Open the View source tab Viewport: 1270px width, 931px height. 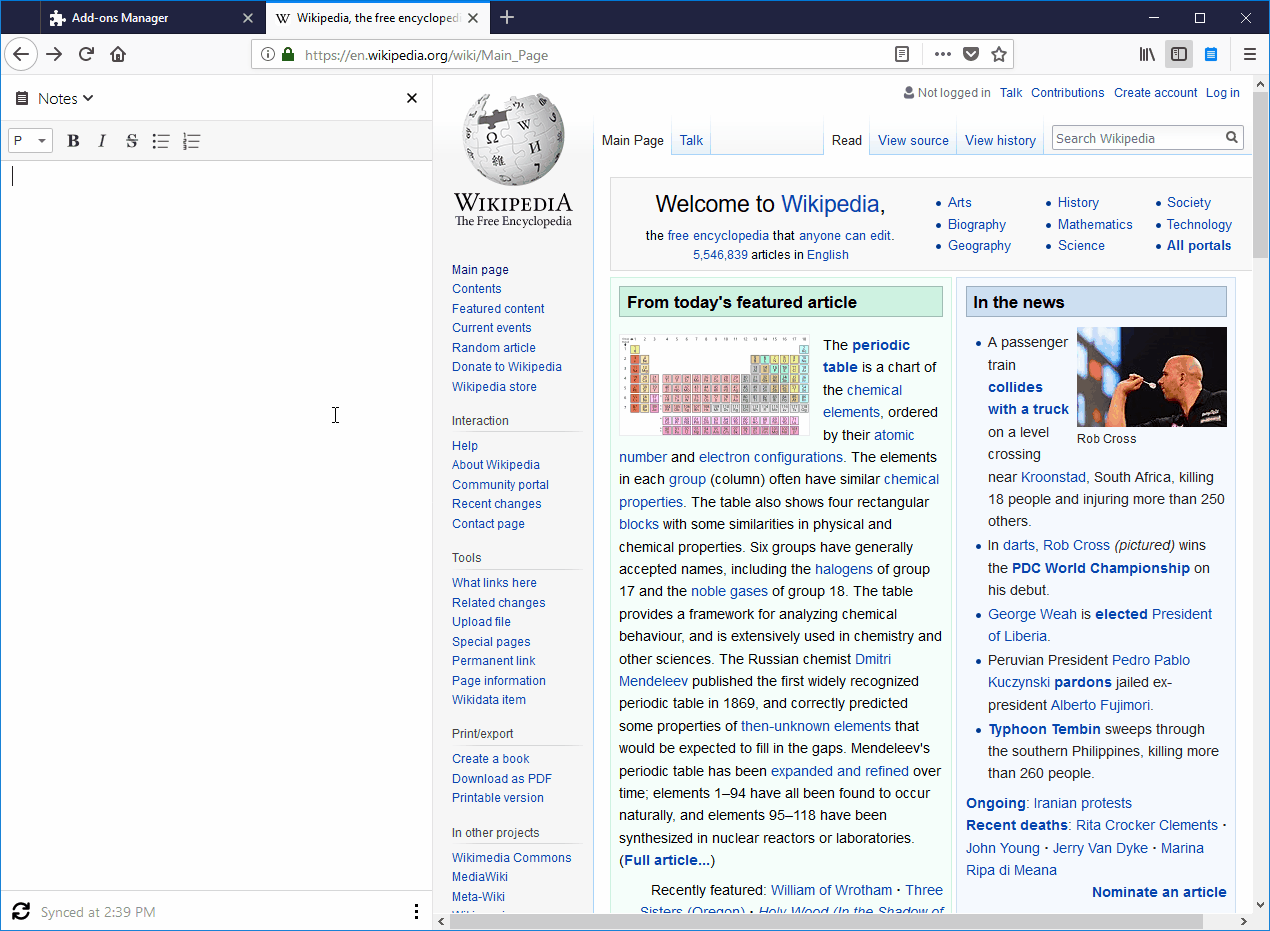coord(913,140)
